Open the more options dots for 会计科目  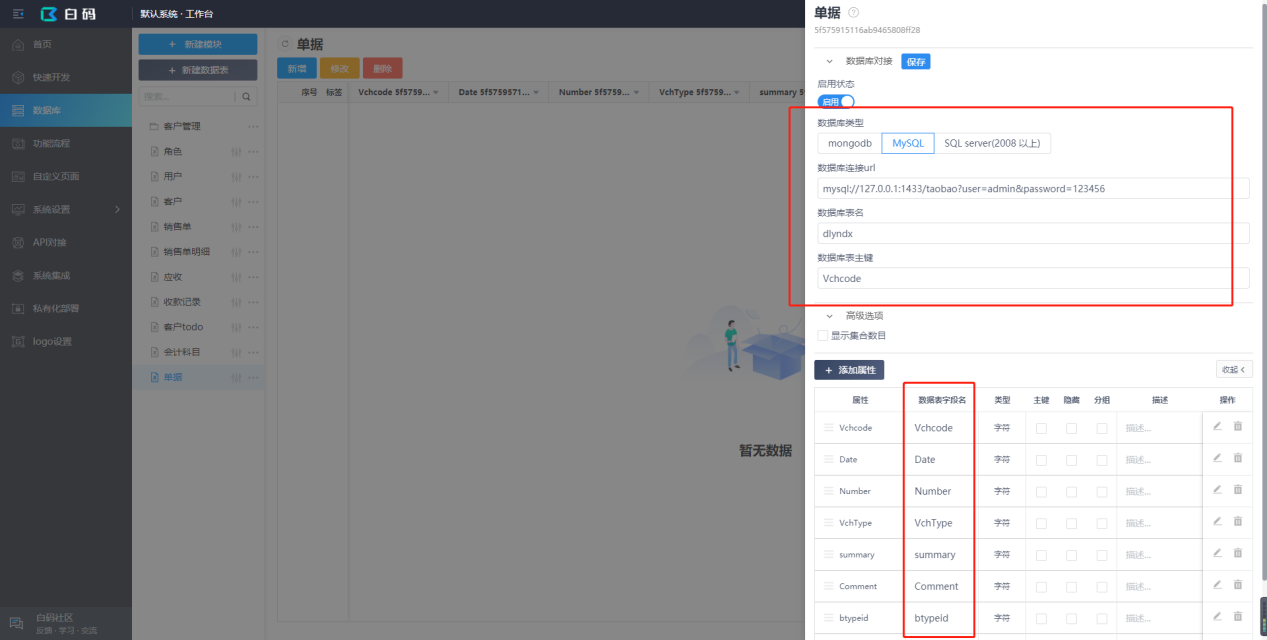click(253, 352)
